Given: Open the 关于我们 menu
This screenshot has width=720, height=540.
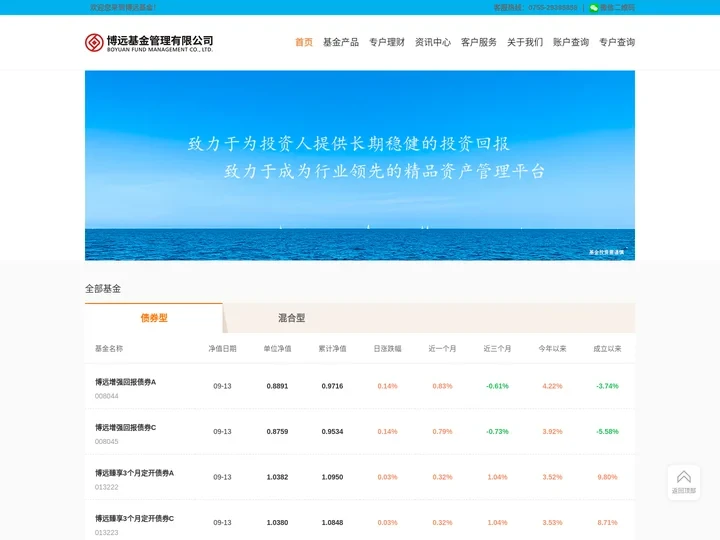Looking at the screenshot, I should [x=525, y=42].
